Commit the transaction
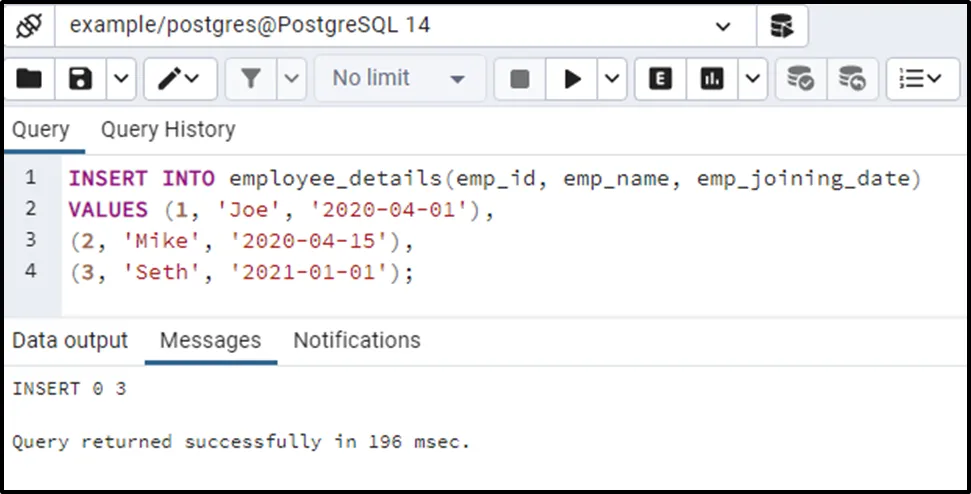This screenshot has width=971, height=494. 801,79
